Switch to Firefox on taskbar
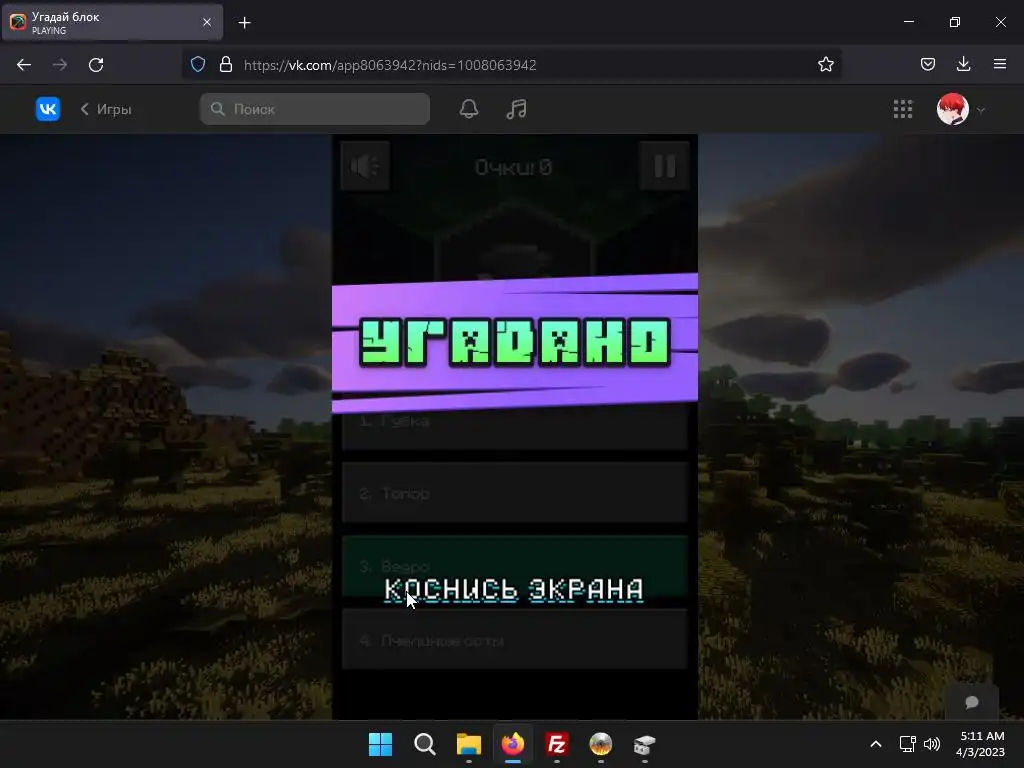This screenshot has width=1024, height=768. coord(513,744)
